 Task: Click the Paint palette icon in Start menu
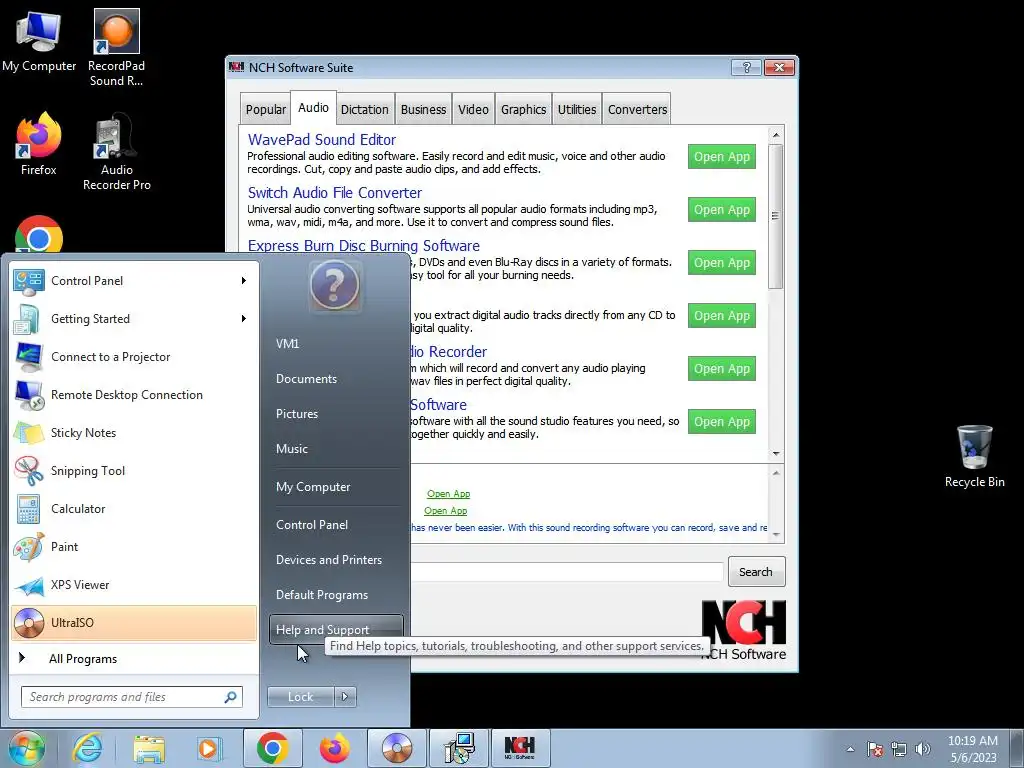pyautogui.click(x=29, y=547)
